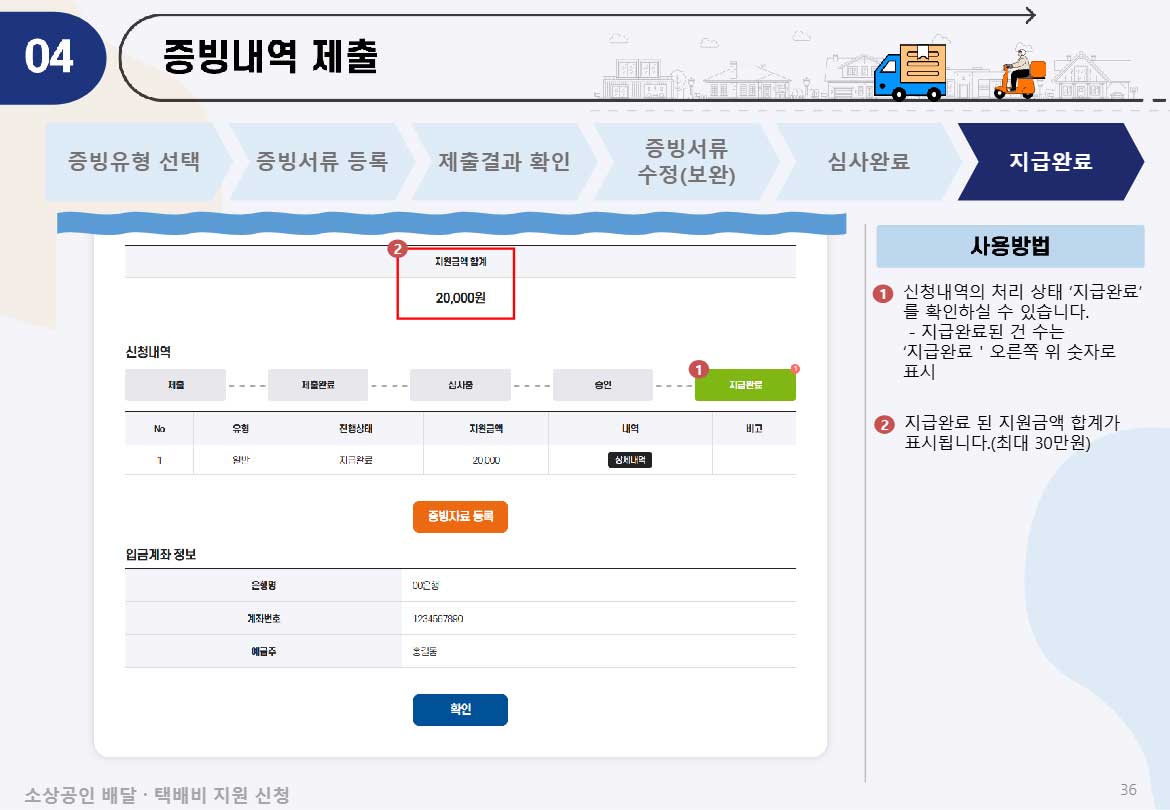
Task: Click the small count badge on green 지급완료
Action: tap(794, 369)
